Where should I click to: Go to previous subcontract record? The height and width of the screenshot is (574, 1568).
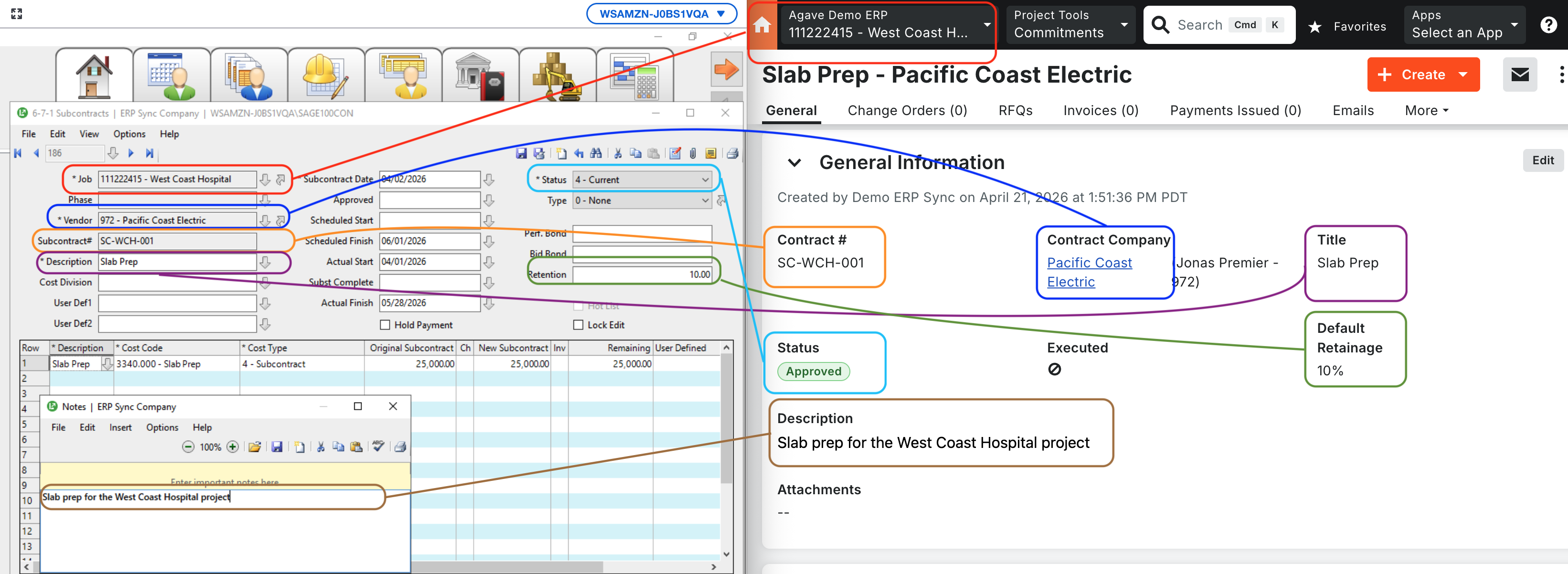(36, 153)
